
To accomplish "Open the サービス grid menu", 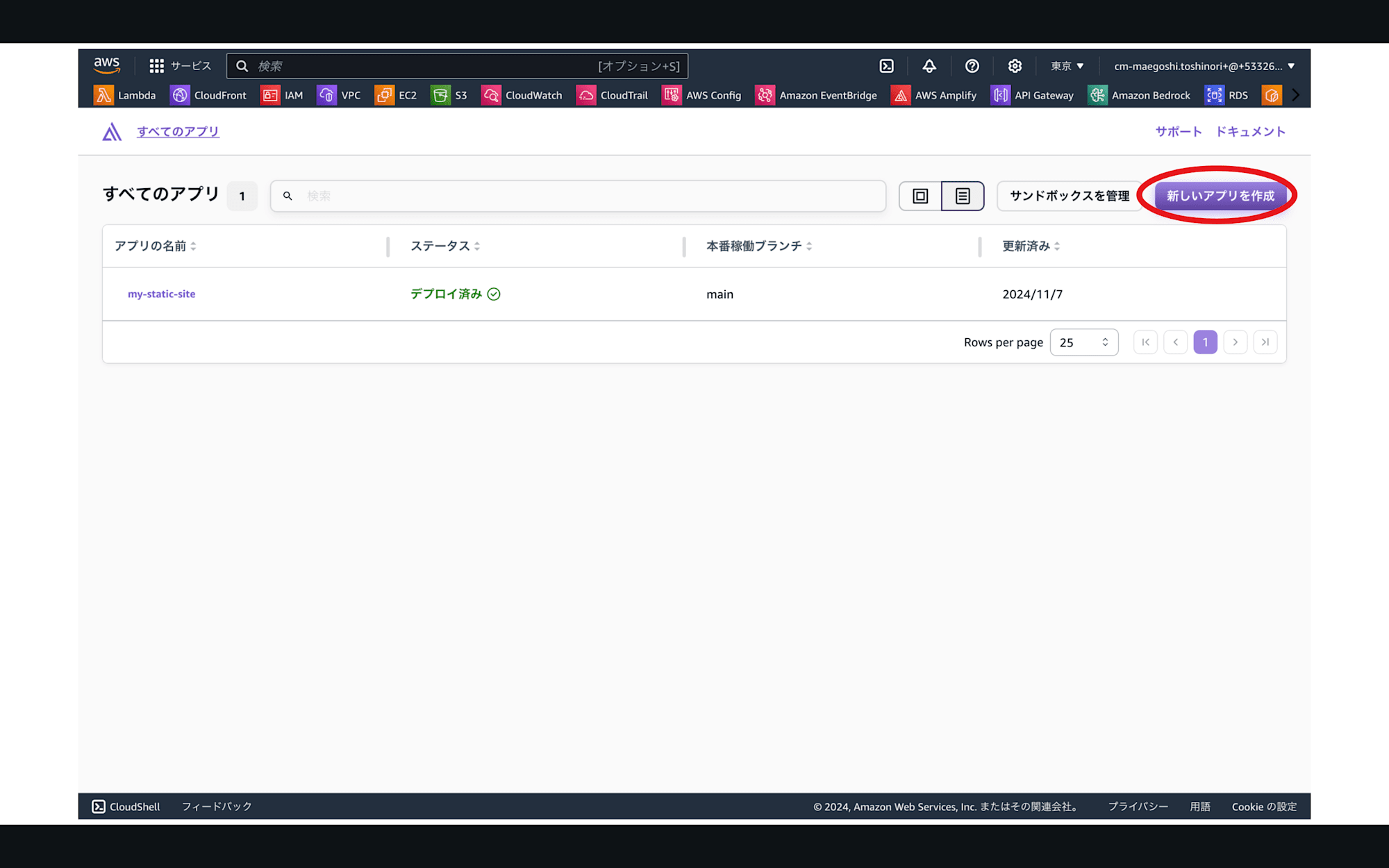I will tap(180, 66).
